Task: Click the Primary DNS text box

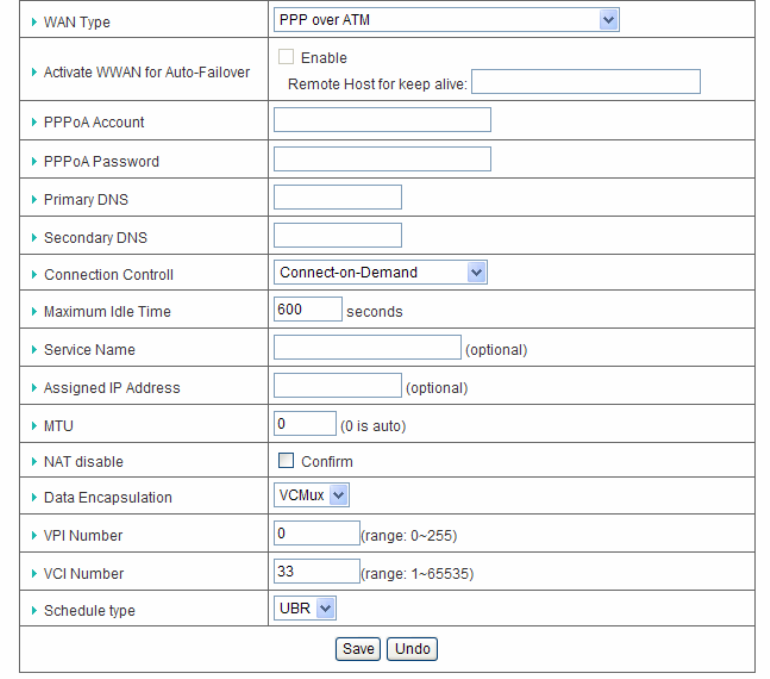Action: pyautogui.click(x=337, y=197)
